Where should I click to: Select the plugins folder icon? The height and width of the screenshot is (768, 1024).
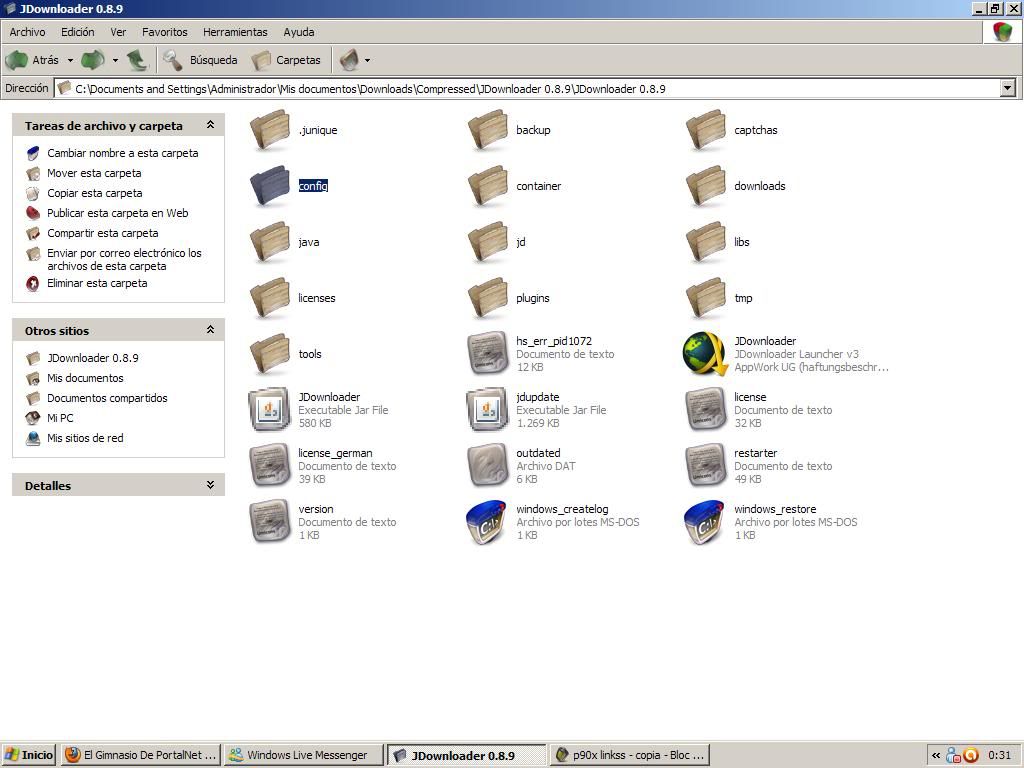point(488,298)
